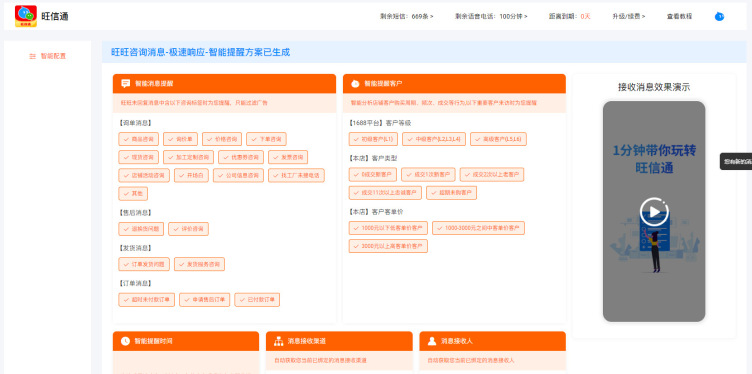Click the 消息接收渠道 panel header
Image resolution: width=752 pixels, height=374 pixels.
[x=339, y=341]
